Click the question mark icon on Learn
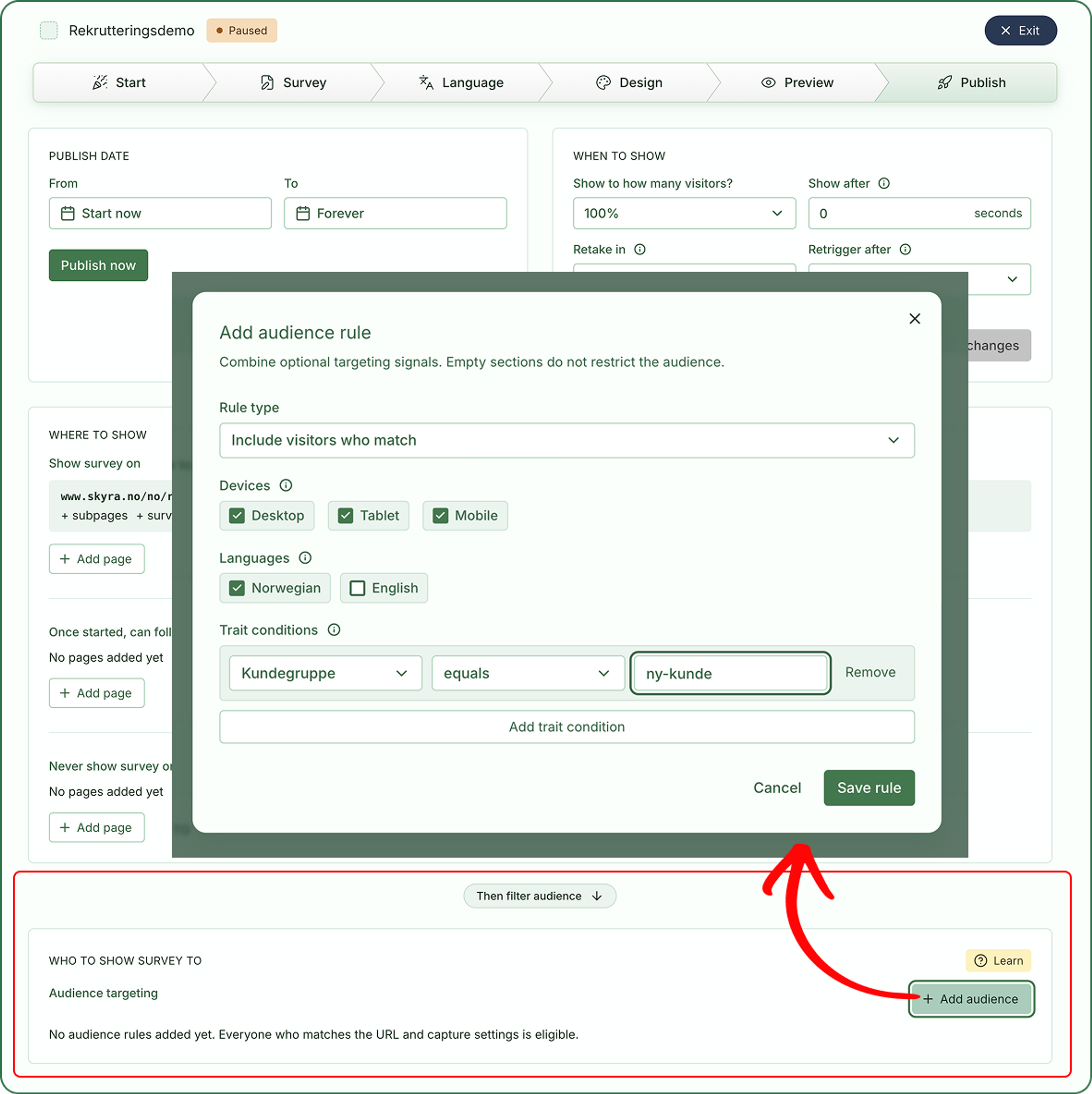 (x=981, y=960)
